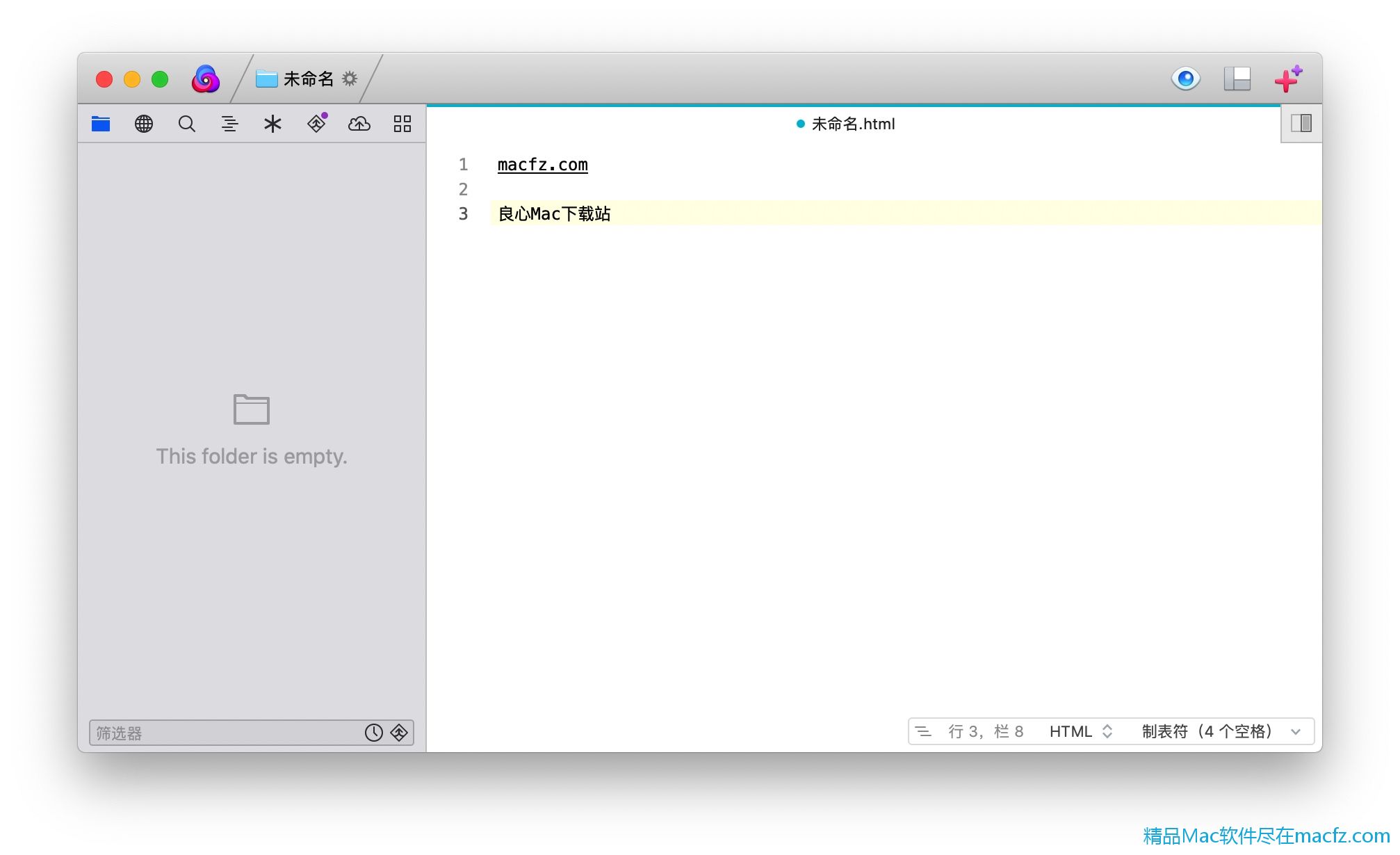Open the Files sidebar (blue folder icon)
This screenshot has height=855, width=1400.
(101, 124)
